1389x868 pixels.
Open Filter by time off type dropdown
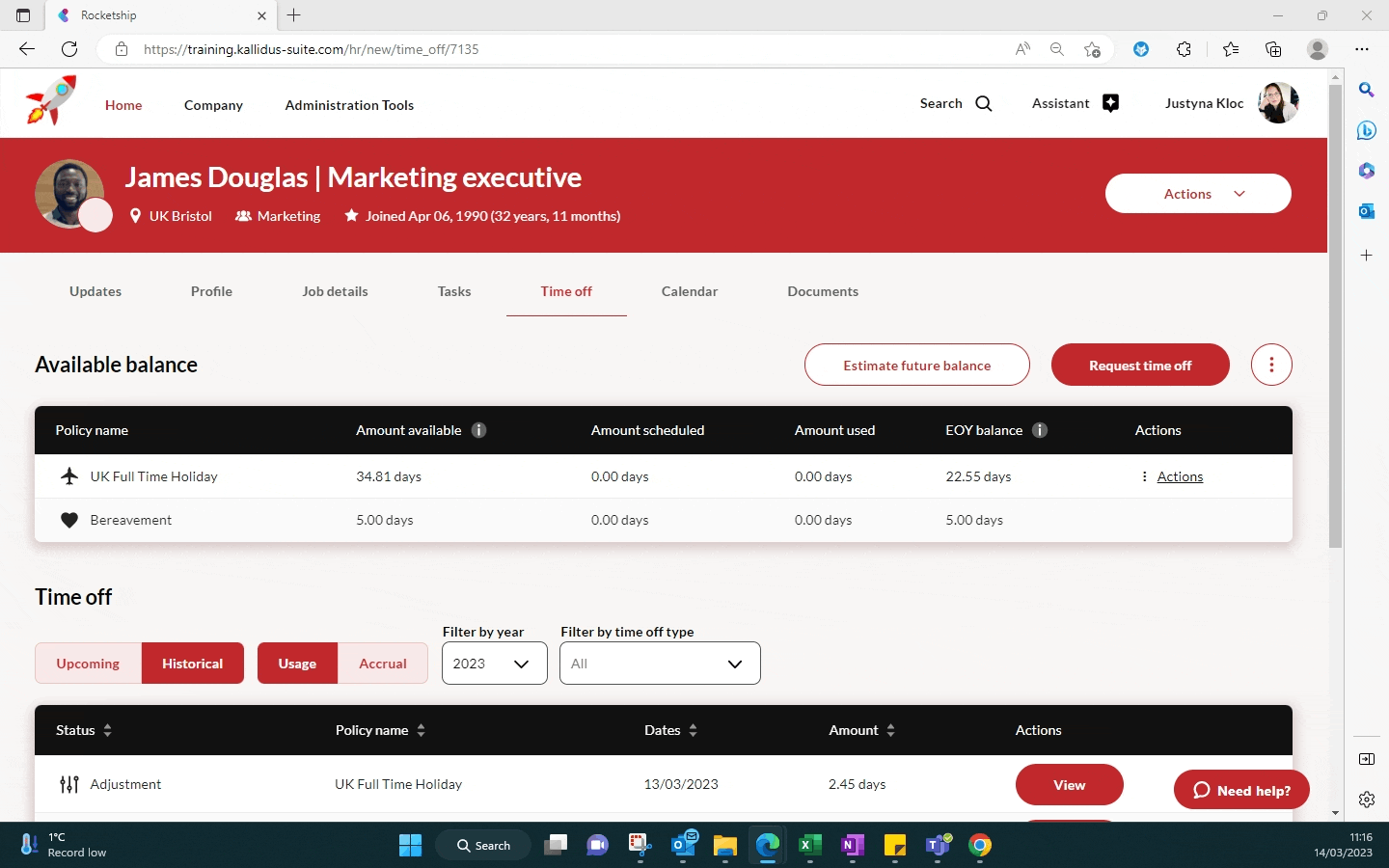660,664
